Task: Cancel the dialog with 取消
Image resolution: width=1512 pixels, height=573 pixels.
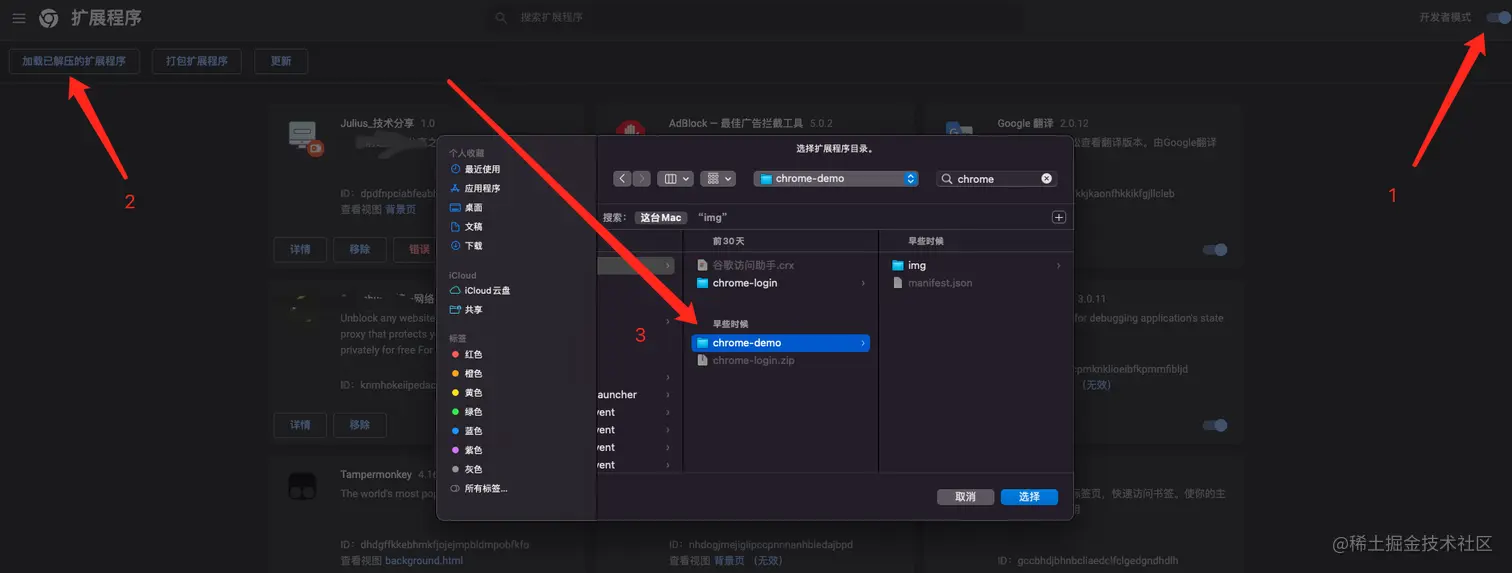Action: coord(965,497)
